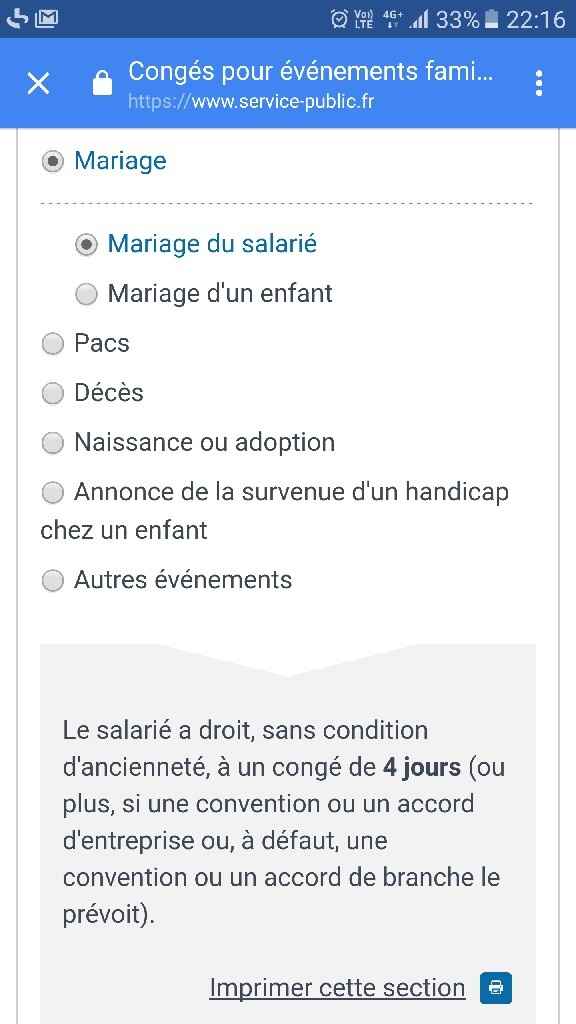This screenshot has width=576, height=1024.
Task: Select the Décès option
Action: click(52, 393)
